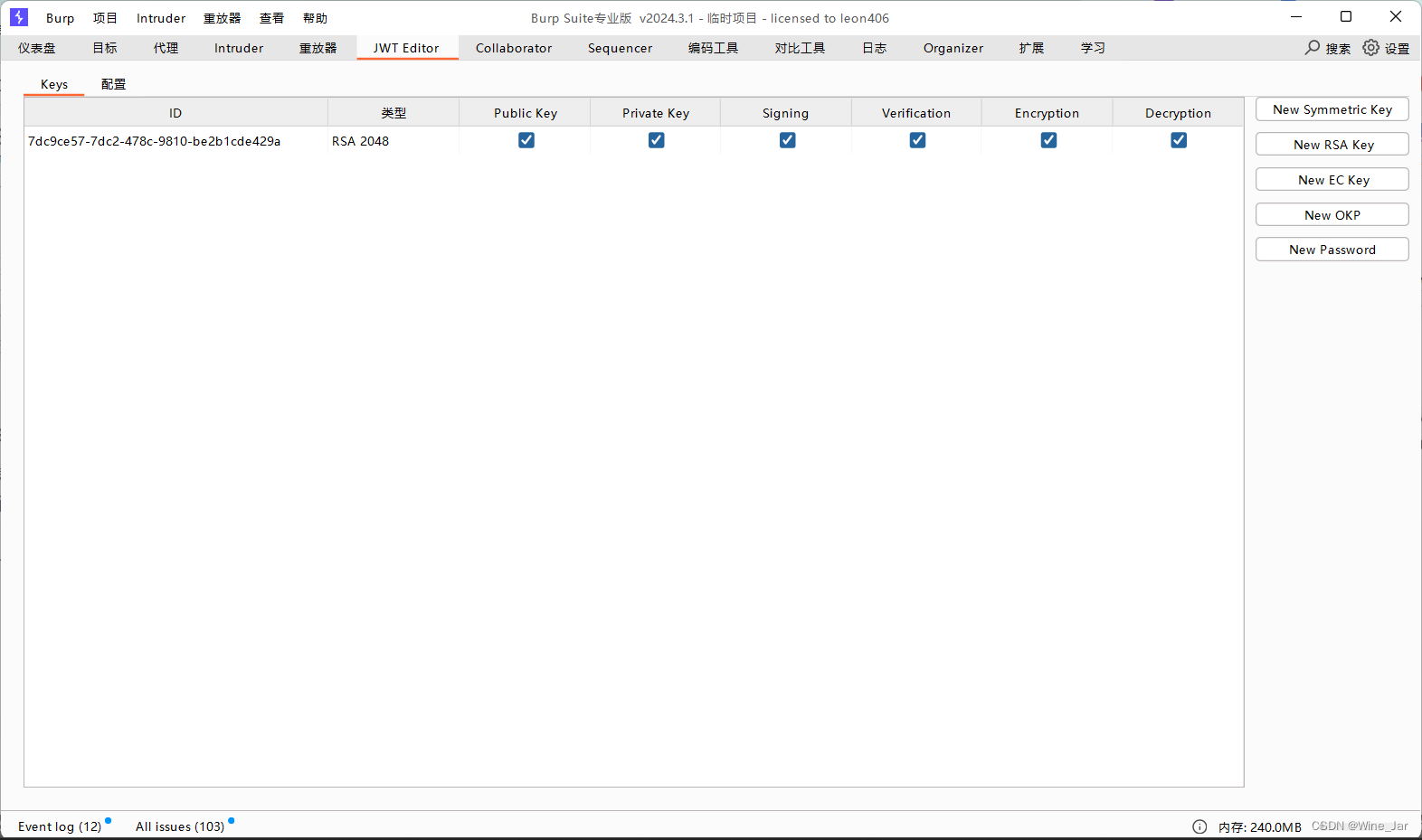
Task: Click the memory info circle icon
Action: tap(1199, 826)
